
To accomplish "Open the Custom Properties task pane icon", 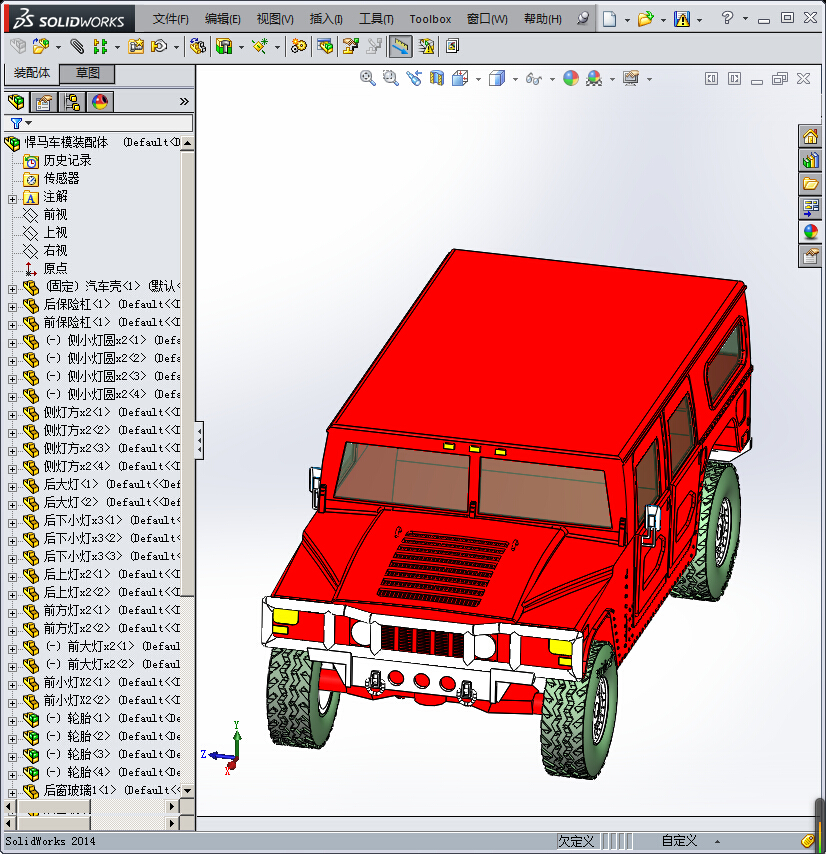I will point(810,255).
